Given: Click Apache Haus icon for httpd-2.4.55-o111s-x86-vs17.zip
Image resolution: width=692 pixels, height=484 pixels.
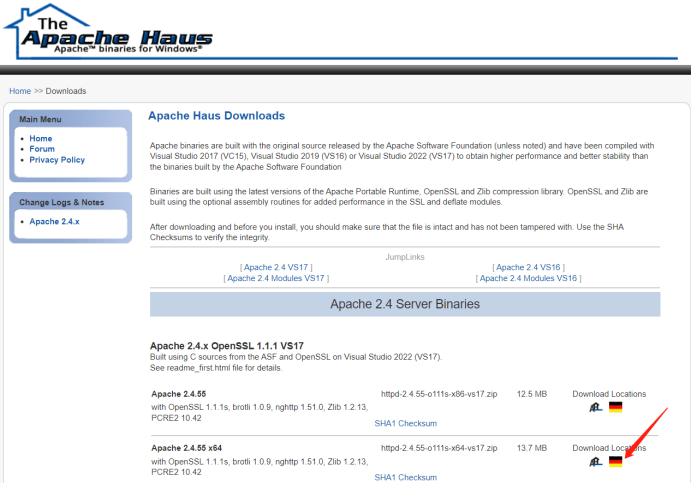Looking at the screenshot, I should [595, 407].
